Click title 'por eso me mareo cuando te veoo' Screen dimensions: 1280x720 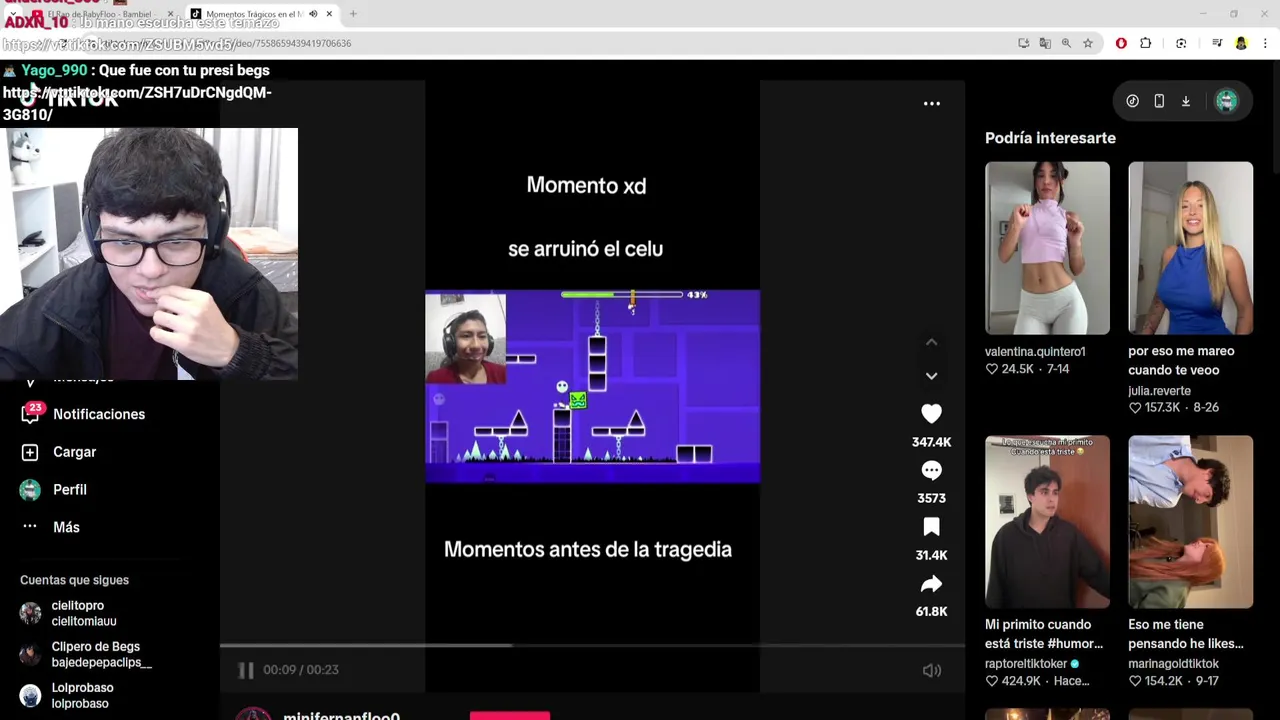pyautogui.click(x=1181, y=360)
